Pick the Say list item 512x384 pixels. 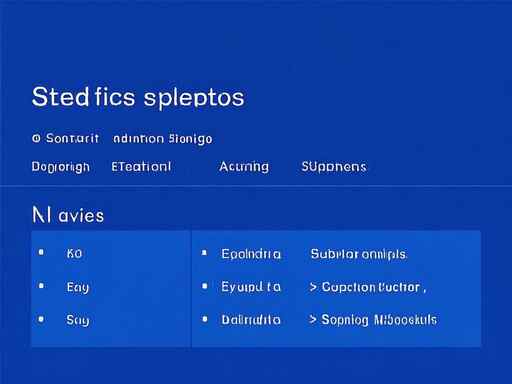pos(78,320)
